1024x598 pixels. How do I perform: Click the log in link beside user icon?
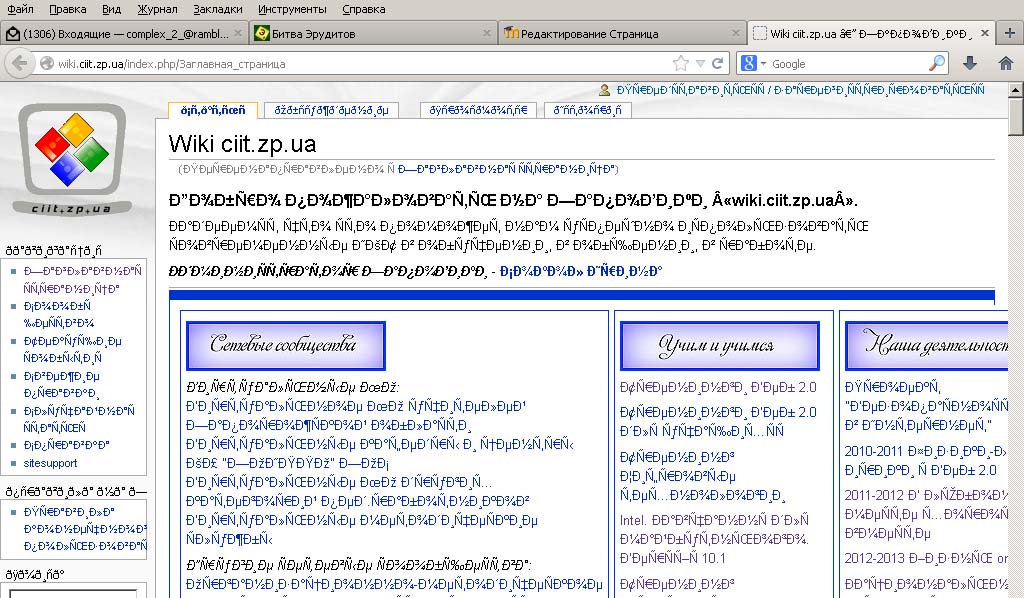pyautogui.click(x=801, y=90)
